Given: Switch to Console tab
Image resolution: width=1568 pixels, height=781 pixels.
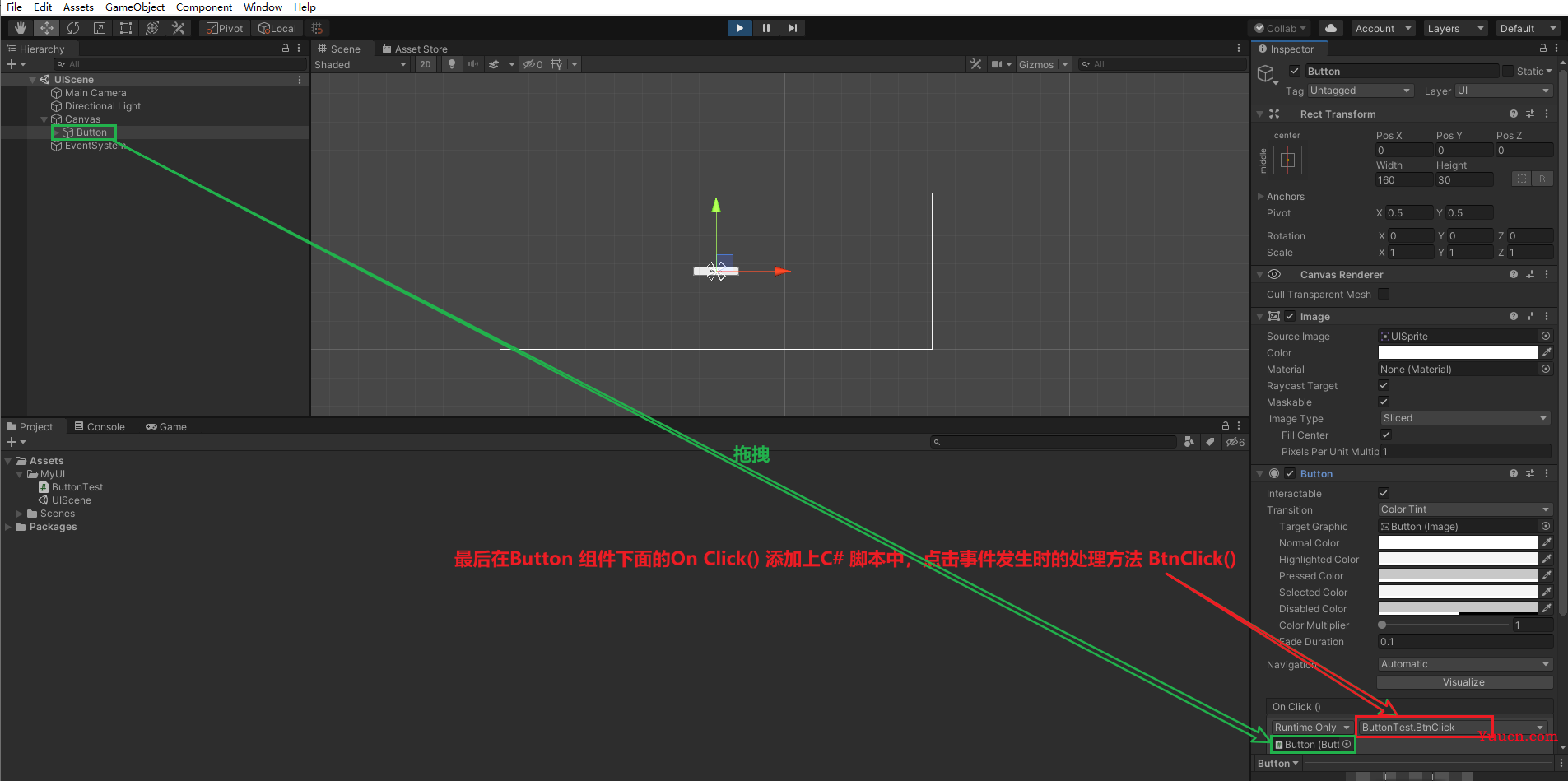Looking at the screenshot, I should point(100,426).
